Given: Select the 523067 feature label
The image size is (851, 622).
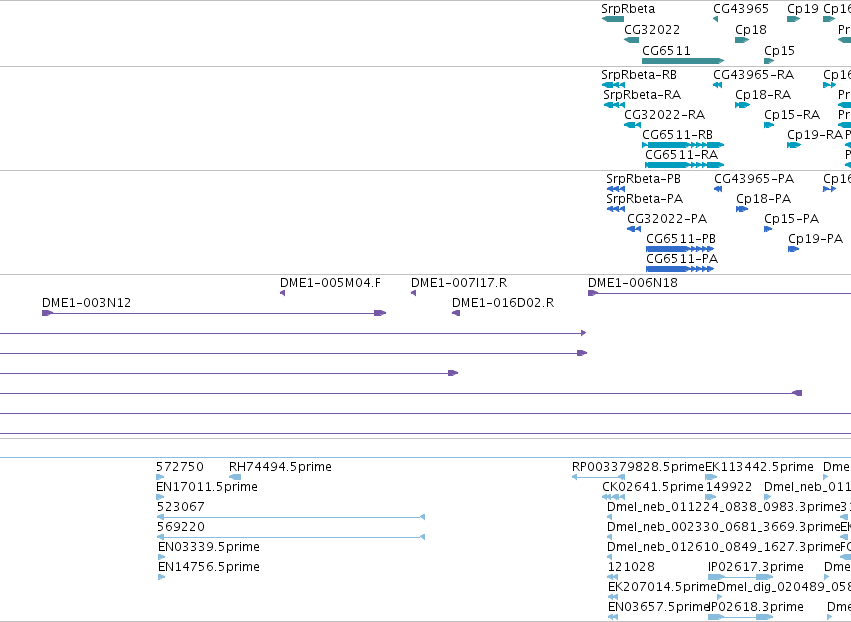Looking at the screenshot, I should [181, 507].
